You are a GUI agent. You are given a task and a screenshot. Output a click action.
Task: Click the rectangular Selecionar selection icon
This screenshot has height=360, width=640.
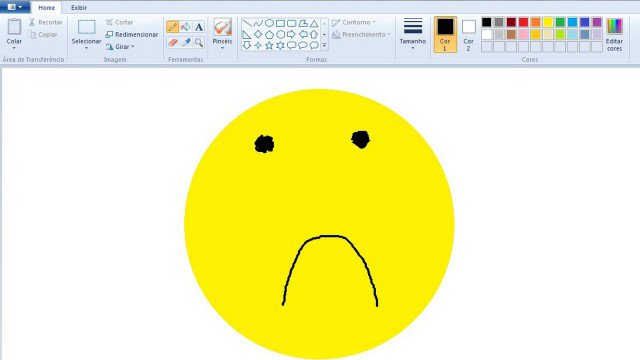tap(87, 27)
